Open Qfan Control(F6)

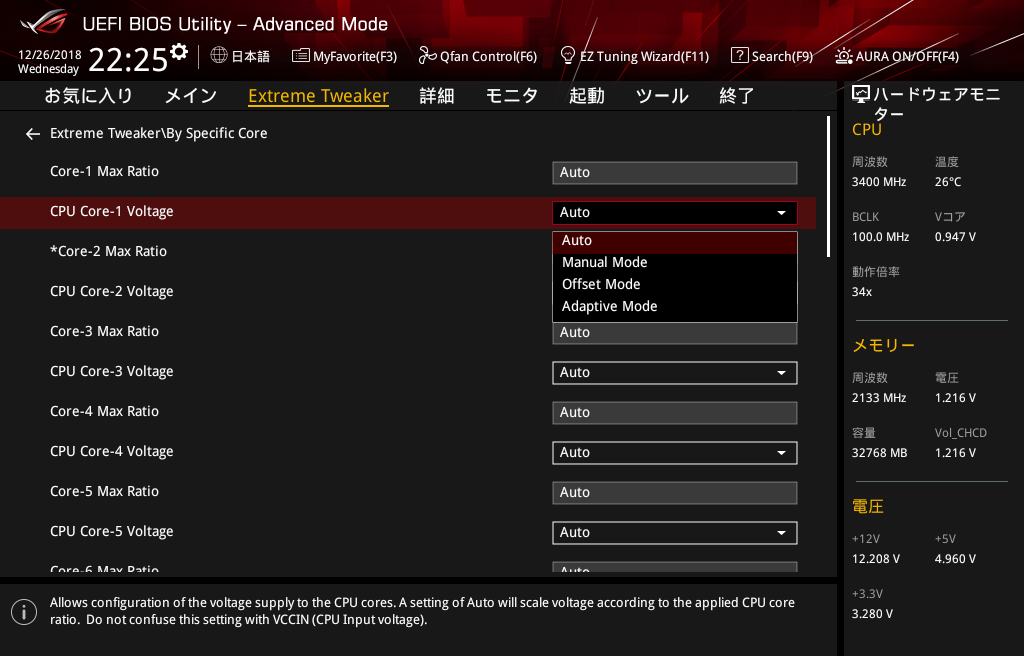[x=477, y=56]
